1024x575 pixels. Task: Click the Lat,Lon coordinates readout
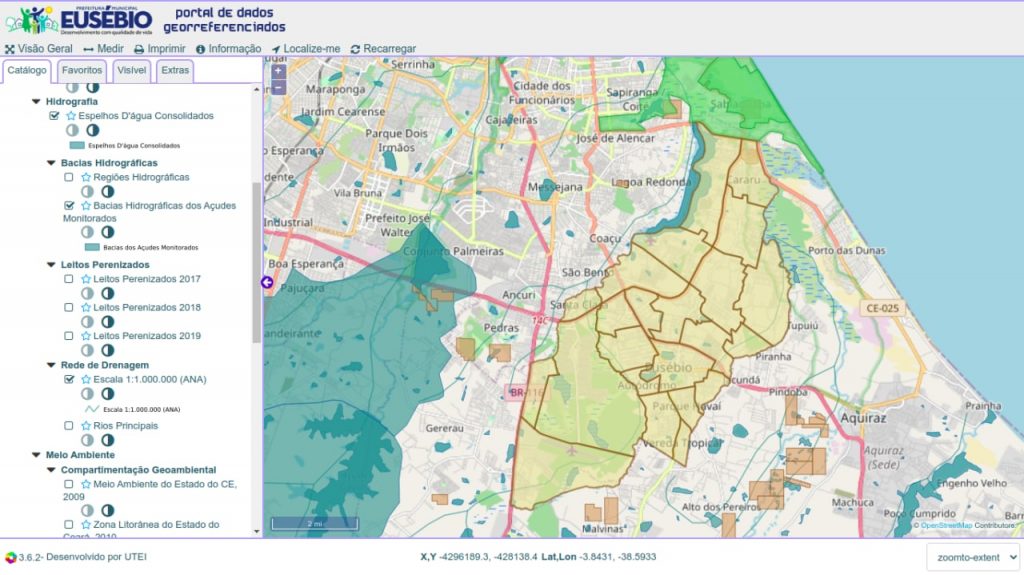[599, 557]
